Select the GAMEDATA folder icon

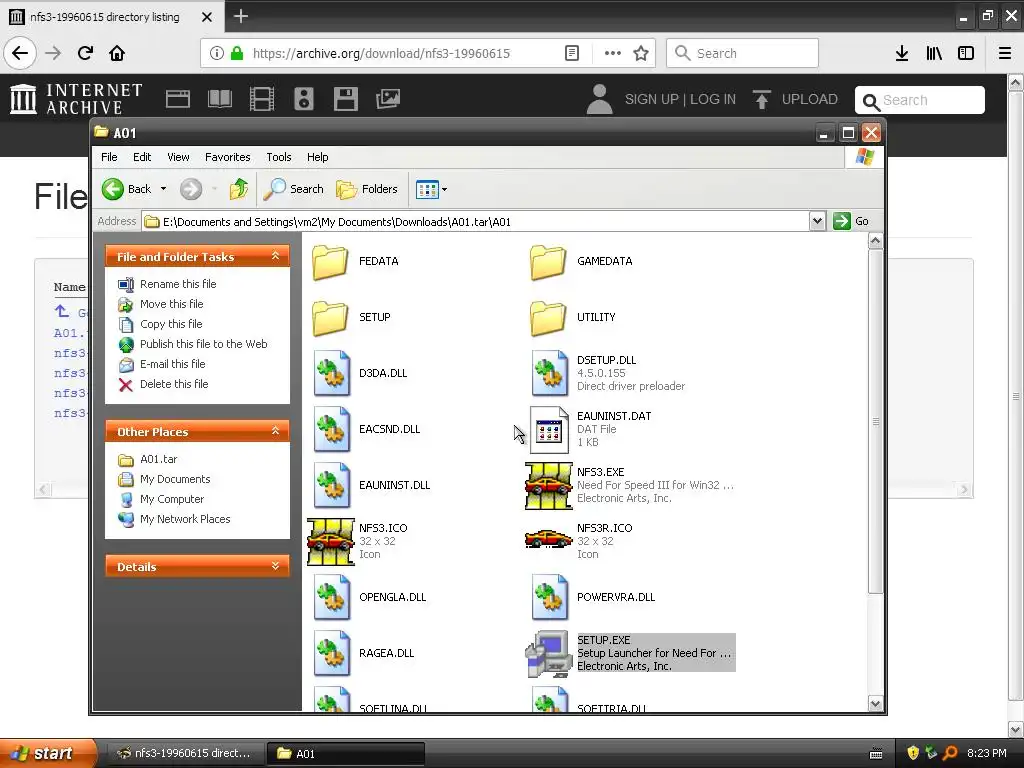[548, 262]
